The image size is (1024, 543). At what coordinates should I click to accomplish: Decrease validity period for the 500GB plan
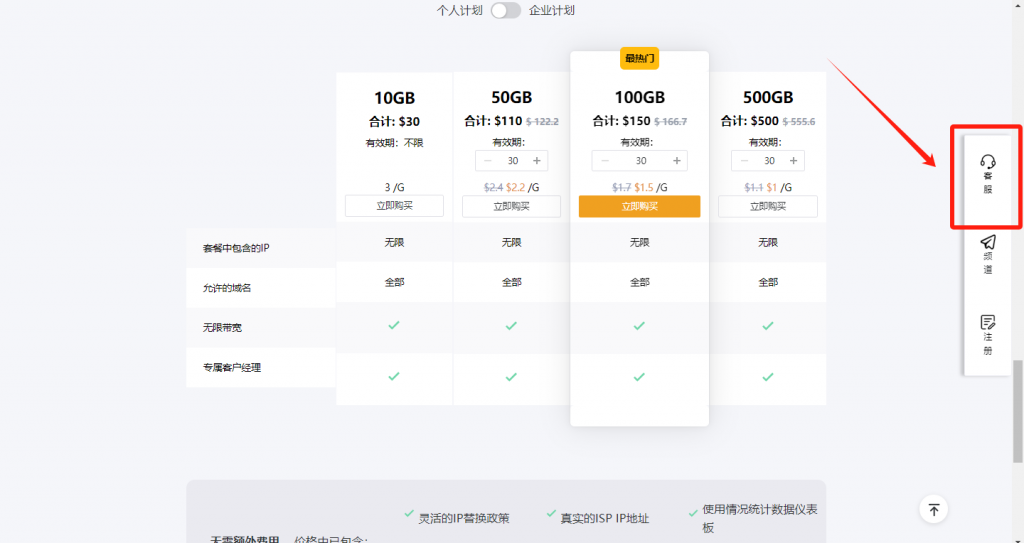click(x=744, y=161)
